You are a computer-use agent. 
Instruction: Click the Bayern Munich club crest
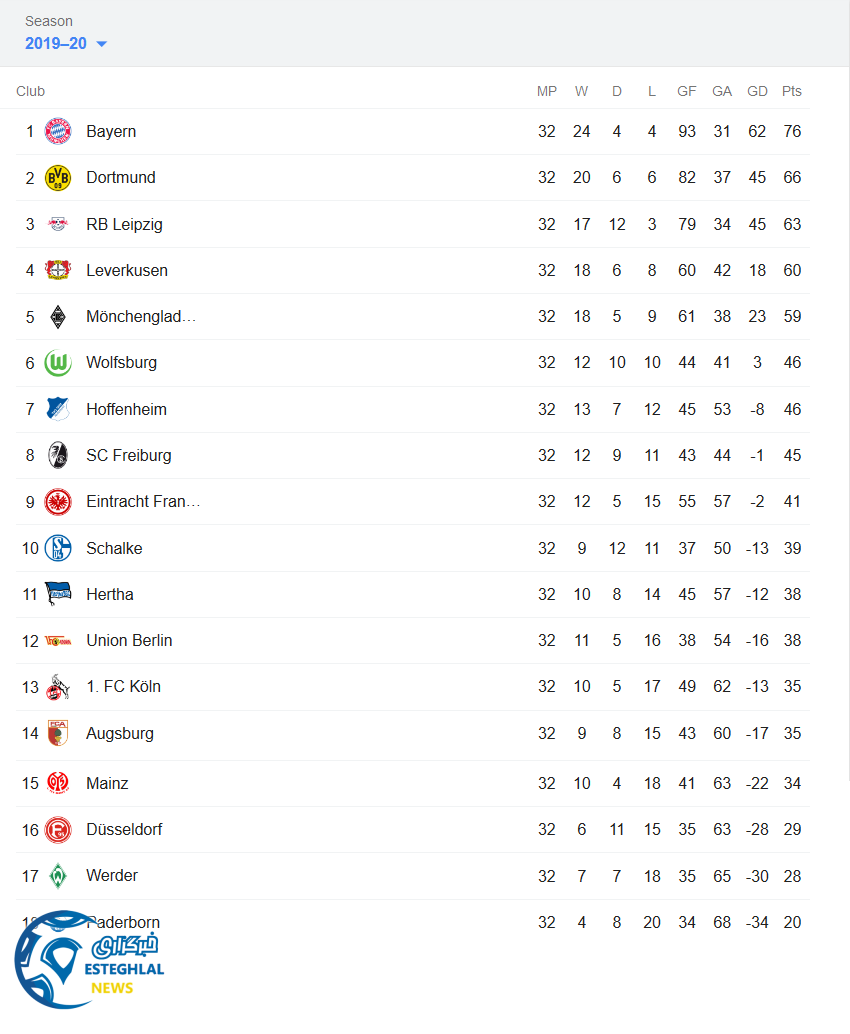click(58, 131)
